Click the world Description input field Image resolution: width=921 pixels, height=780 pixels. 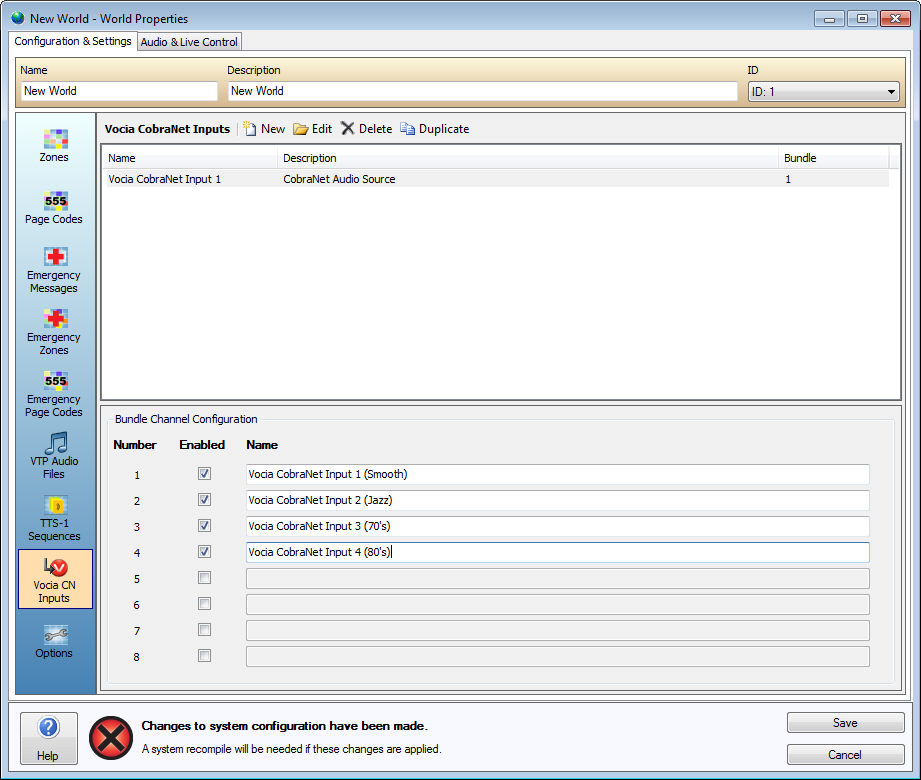tap(482, 91)
